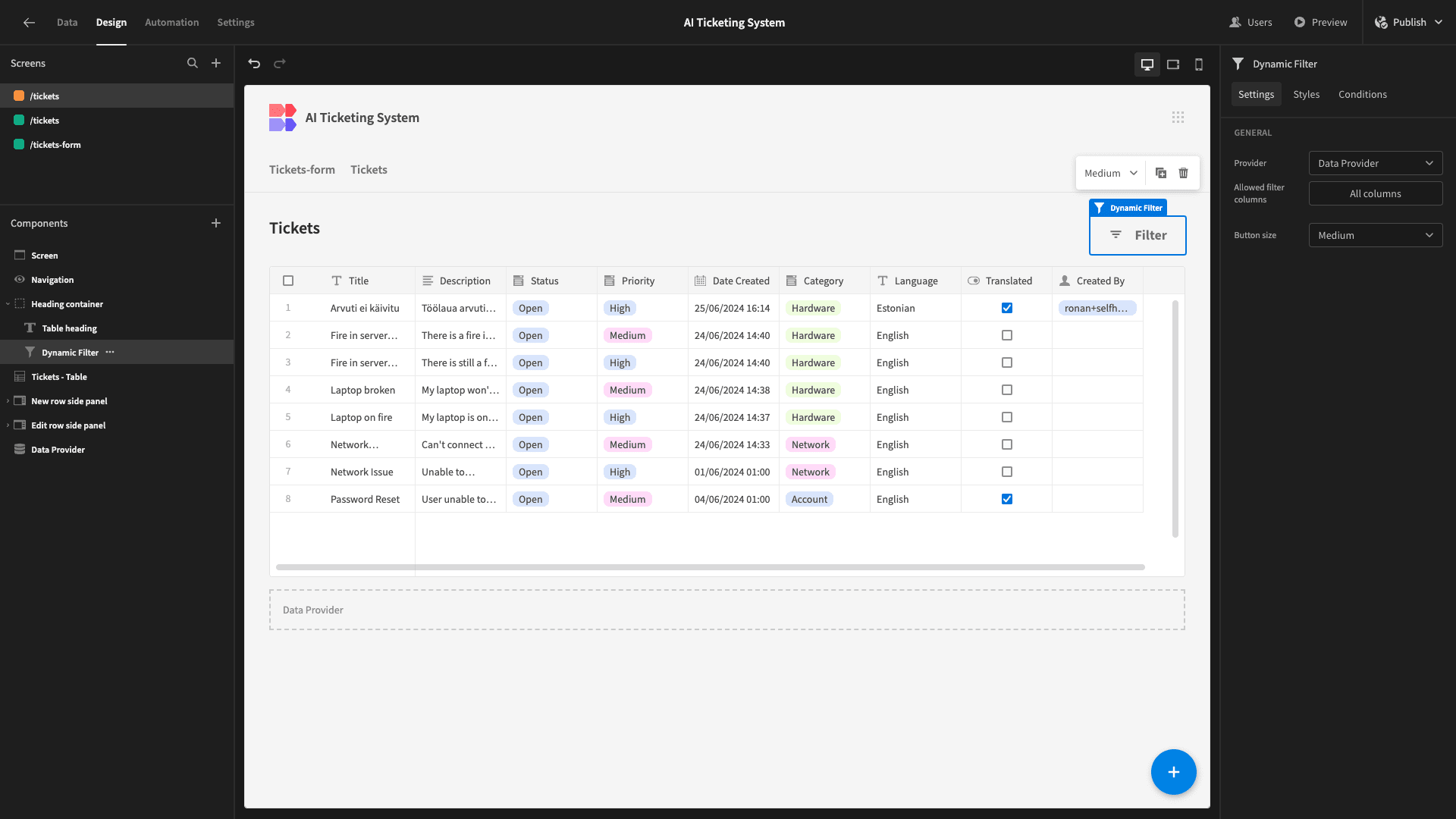Click the All columns button
The width and height of the screenshot is (1456, 819).
(1376, 193)
